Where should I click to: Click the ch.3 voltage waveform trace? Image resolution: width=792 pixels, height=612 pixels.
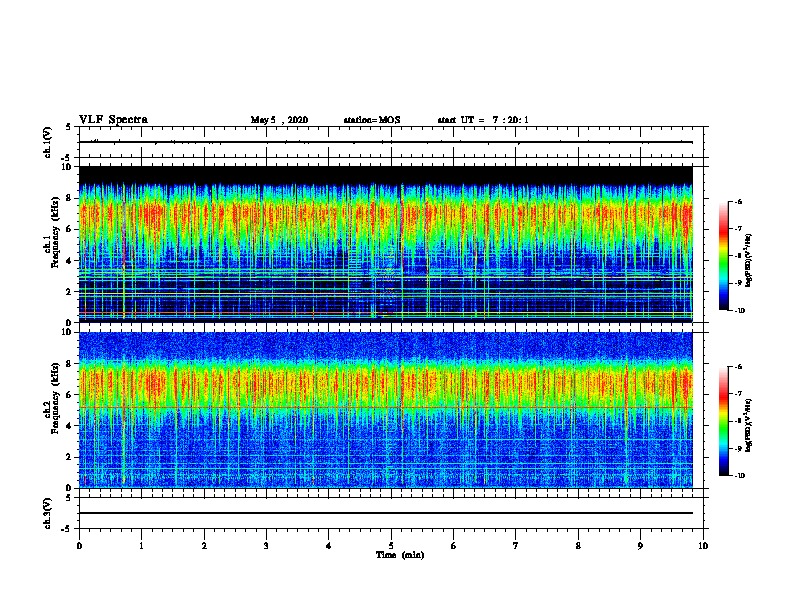385,513
